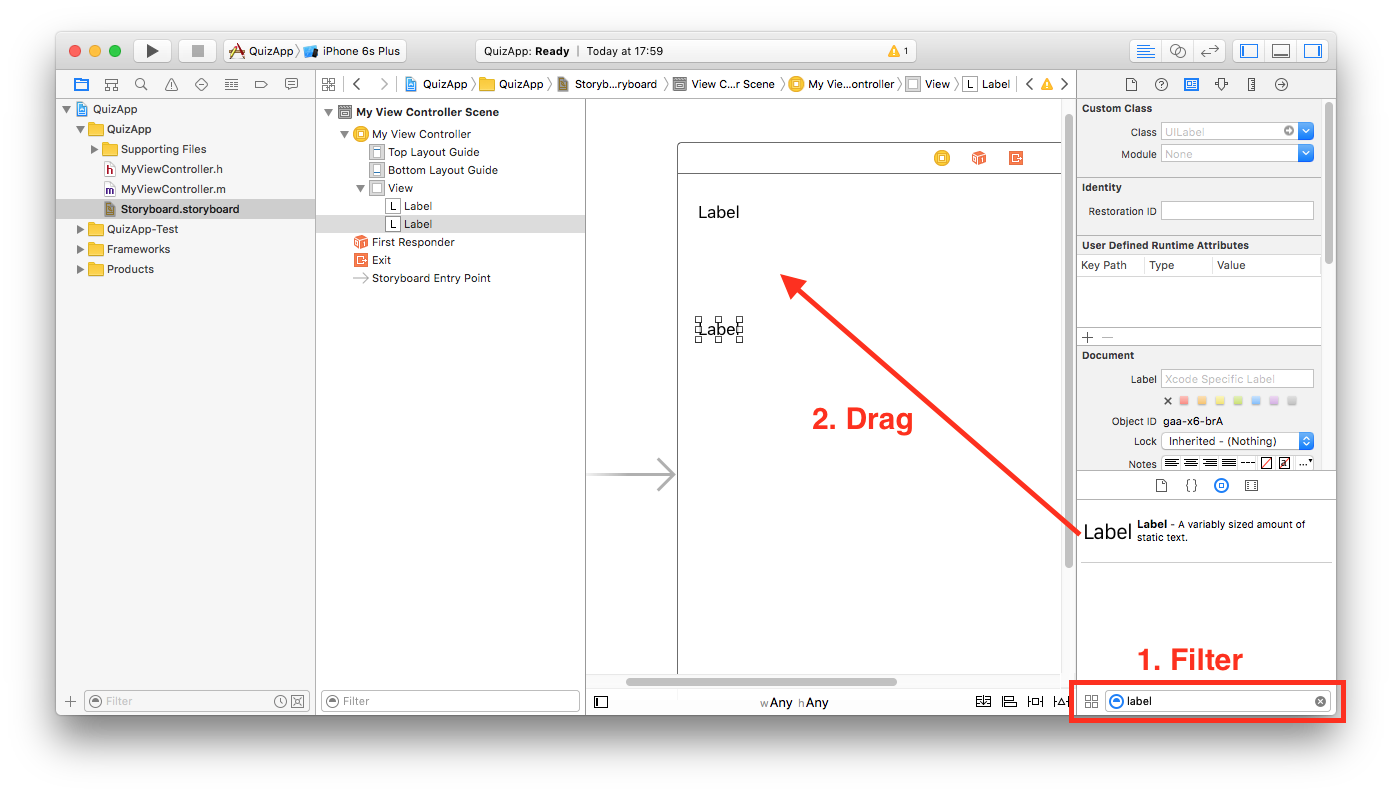This screenshot has height=795, width=1392.
Task: Choose iPhone 6s Plus destination
Action: click(x=353, y=51)
